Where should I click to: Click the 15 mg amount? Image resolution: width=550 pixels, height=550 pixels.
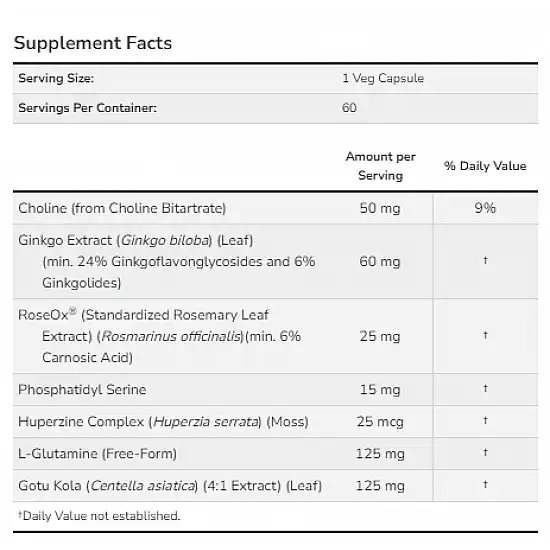(x=380, y=390)
